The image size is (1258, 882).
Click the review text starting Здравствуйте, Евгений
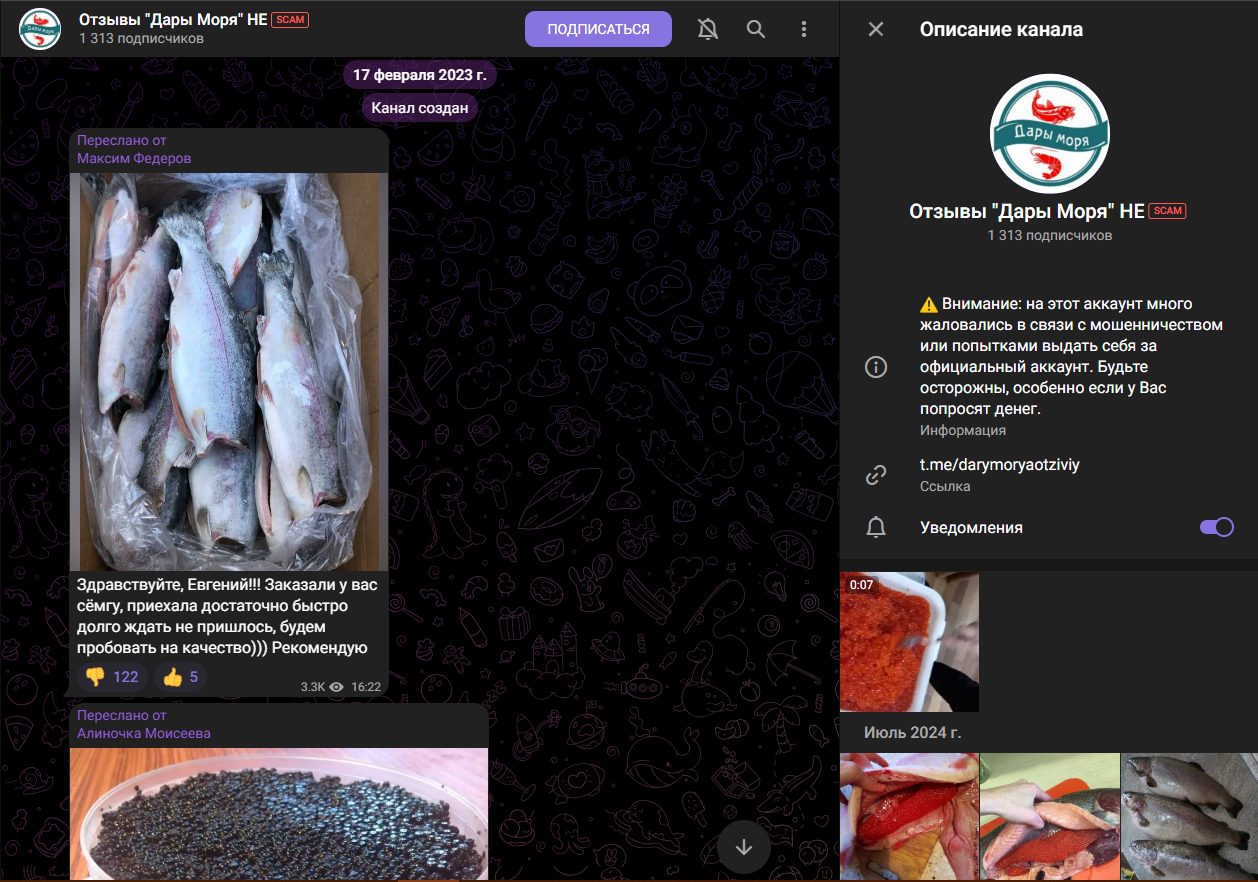(x=227, y=616)
